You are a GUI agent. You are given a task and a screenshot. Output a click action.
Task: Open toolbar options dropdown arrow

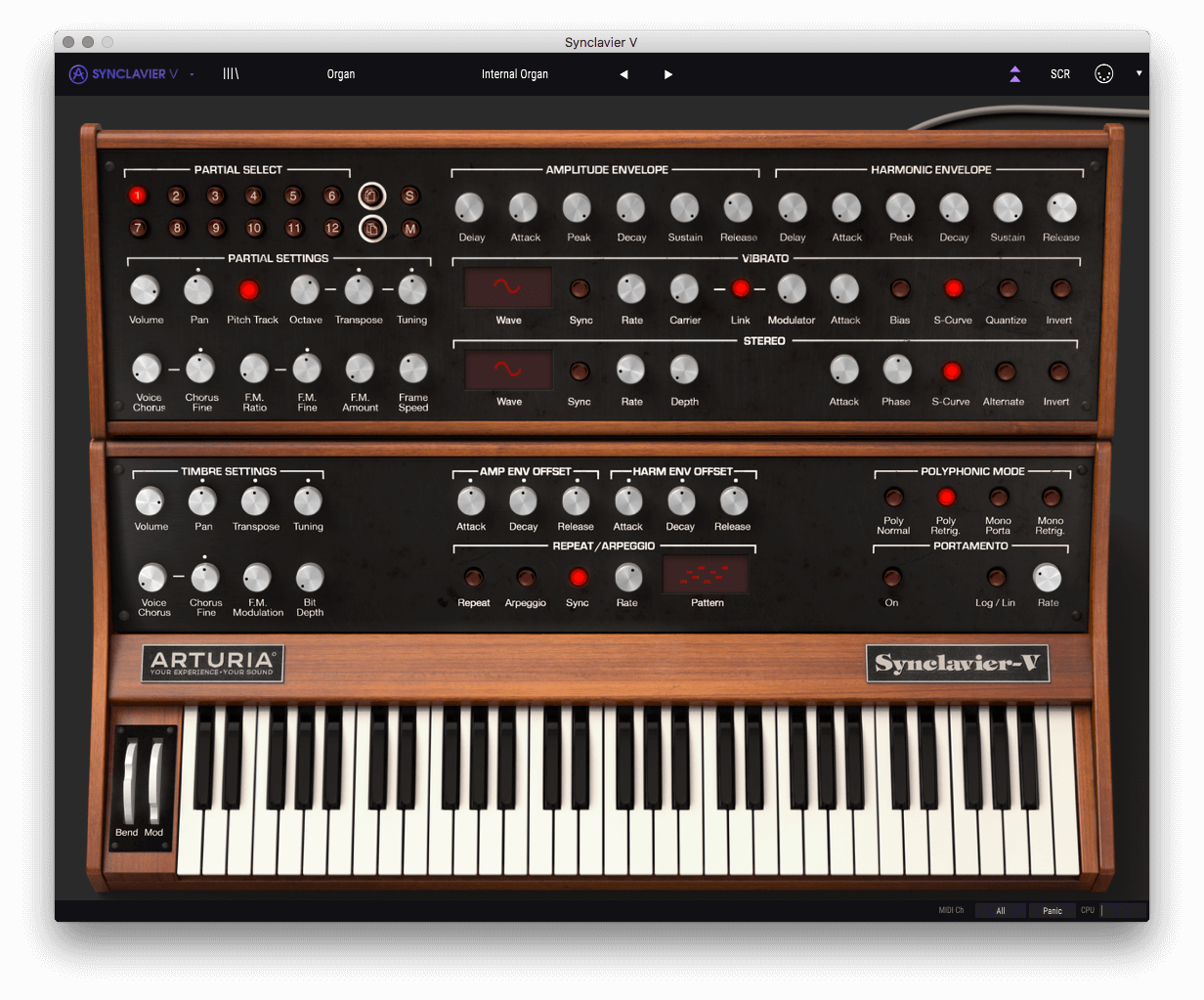point(1139,73)
